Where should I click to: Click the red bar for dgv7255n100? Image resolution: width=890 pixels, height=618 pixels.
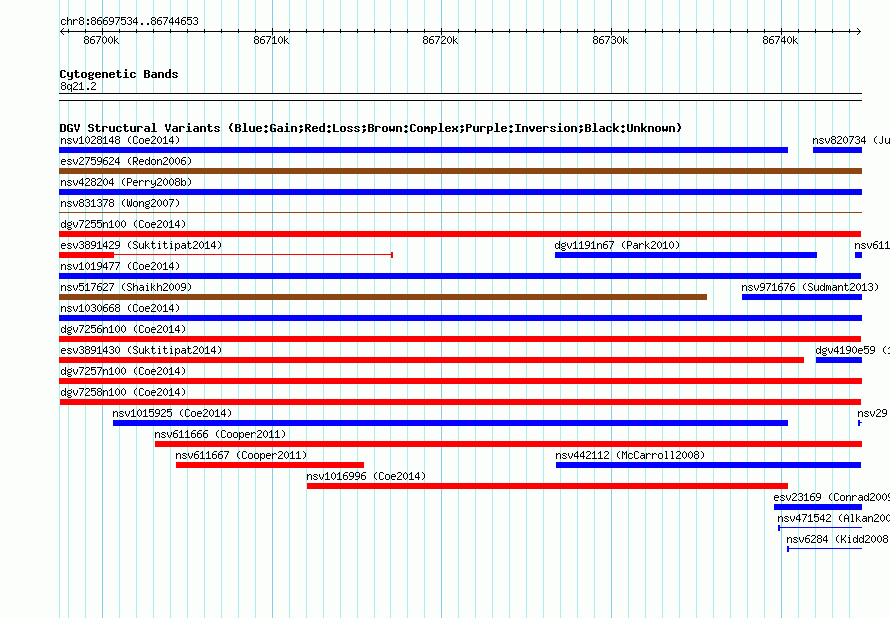(x=460, y=234)
